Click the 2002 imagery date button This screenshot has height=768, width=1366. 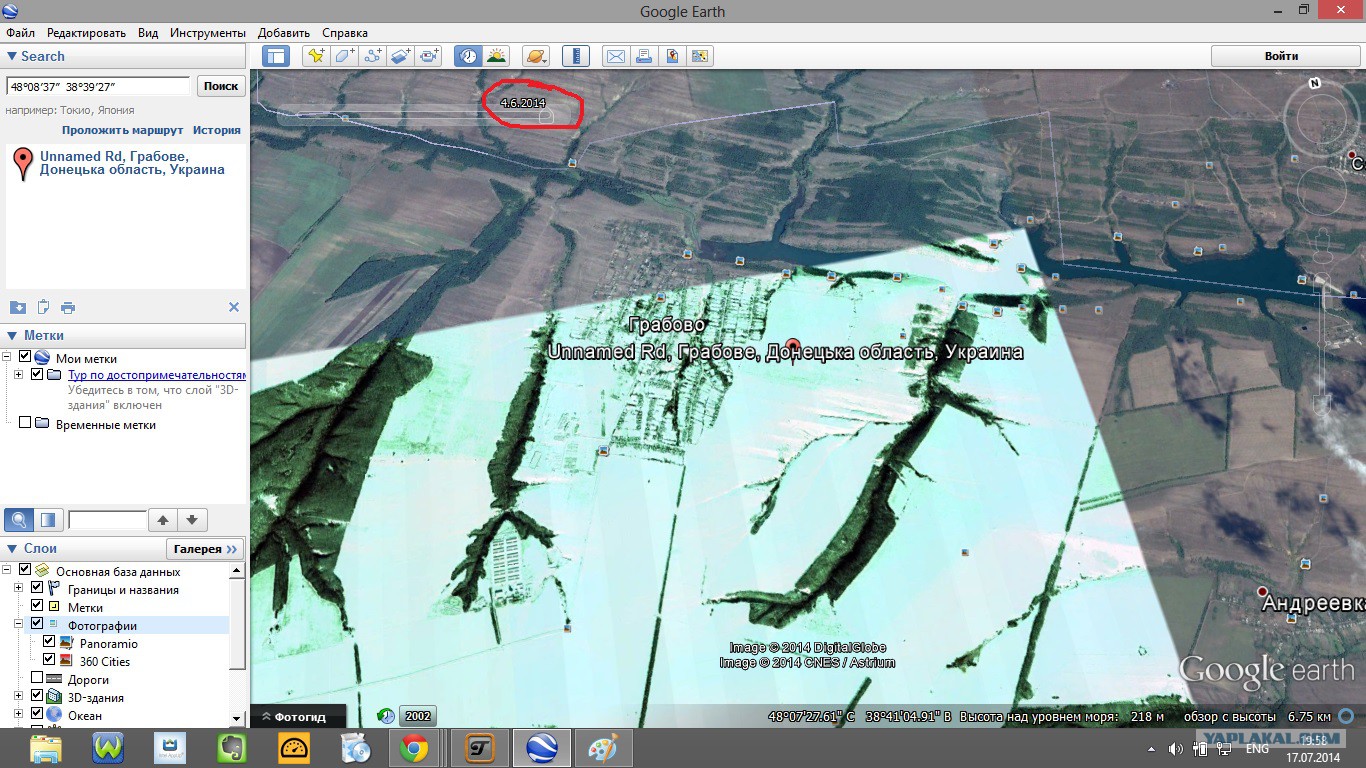[418, 716]
